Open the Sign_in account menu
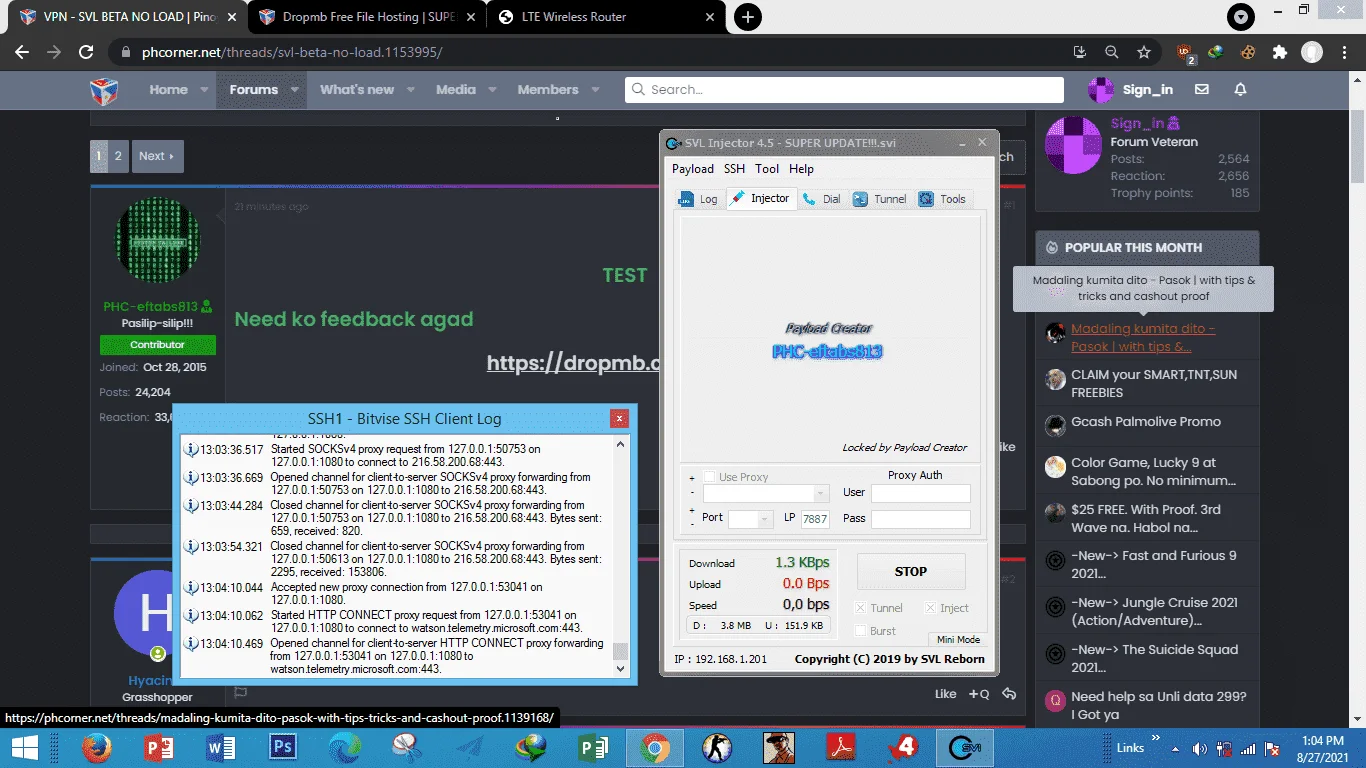The image size is (1366, 768). click(1131, 89)
